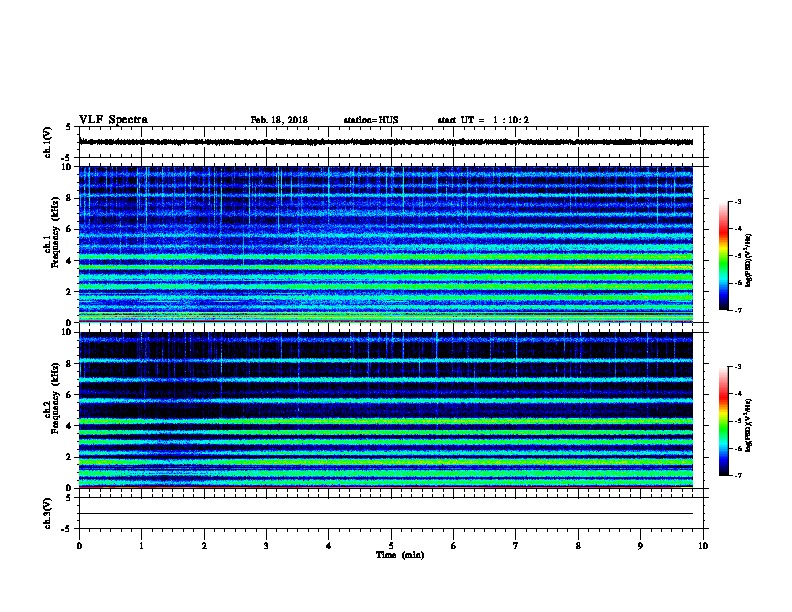Click the "station=HUS" header label

pos(371,120)
